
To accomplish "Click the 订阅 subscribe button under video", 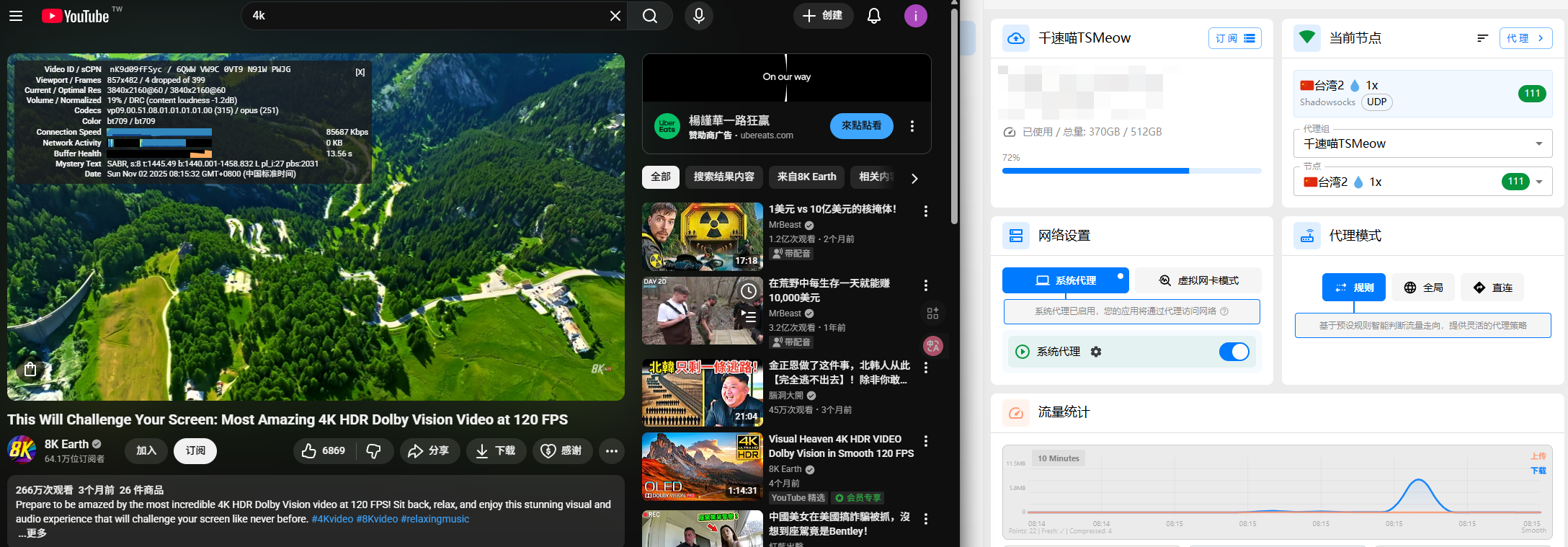I will coord(195,451).
